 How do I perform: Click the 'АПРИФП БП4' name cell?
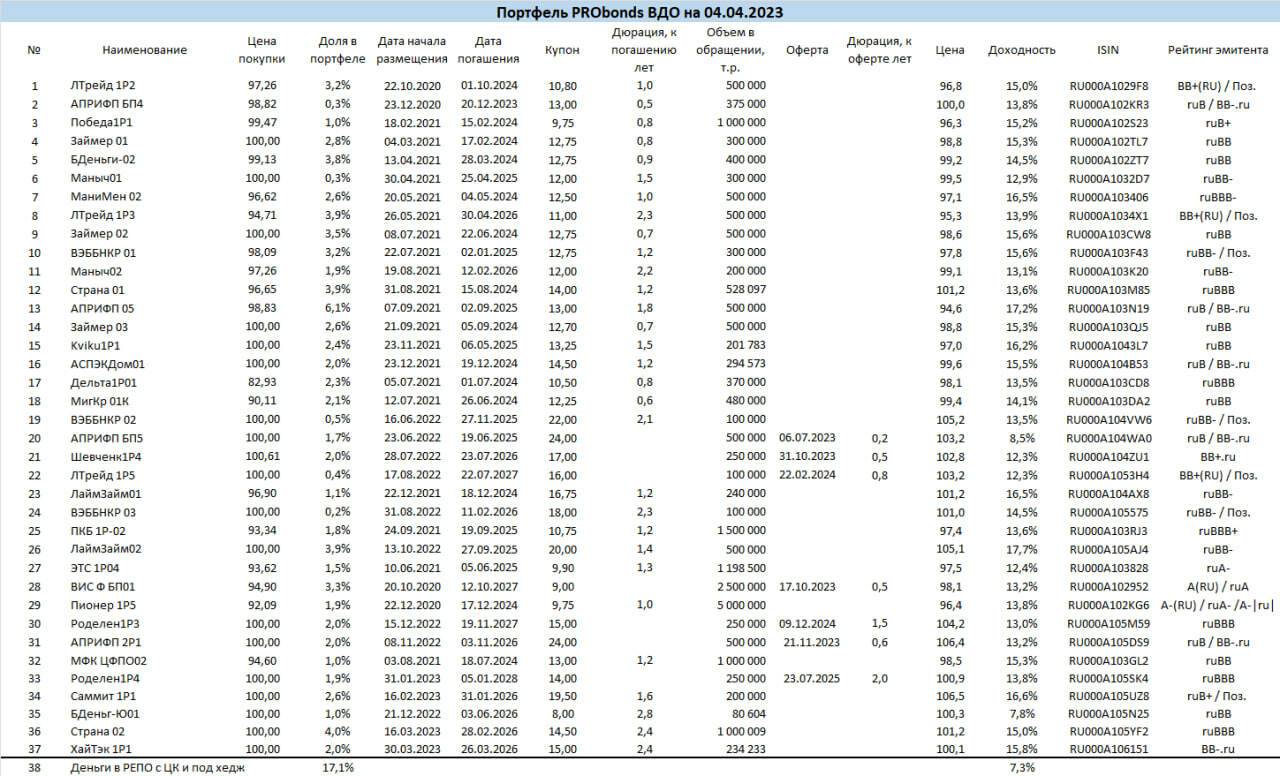click(x=107, y=104)
